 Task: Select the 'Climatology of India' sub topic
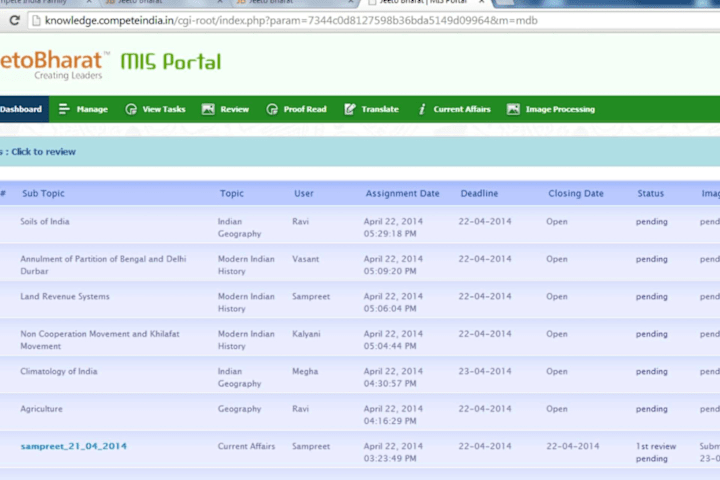coord(59,371)
